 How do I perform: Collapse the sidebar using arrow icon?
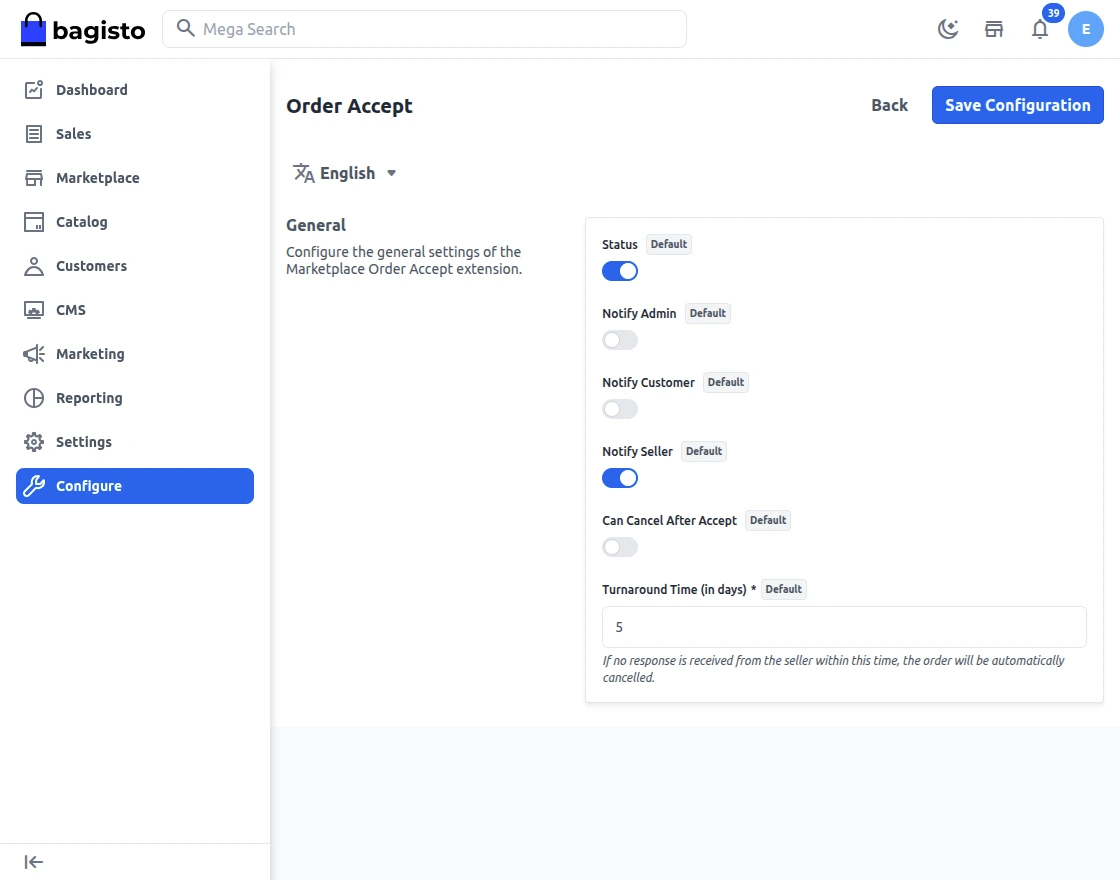(x=34, y=862)
